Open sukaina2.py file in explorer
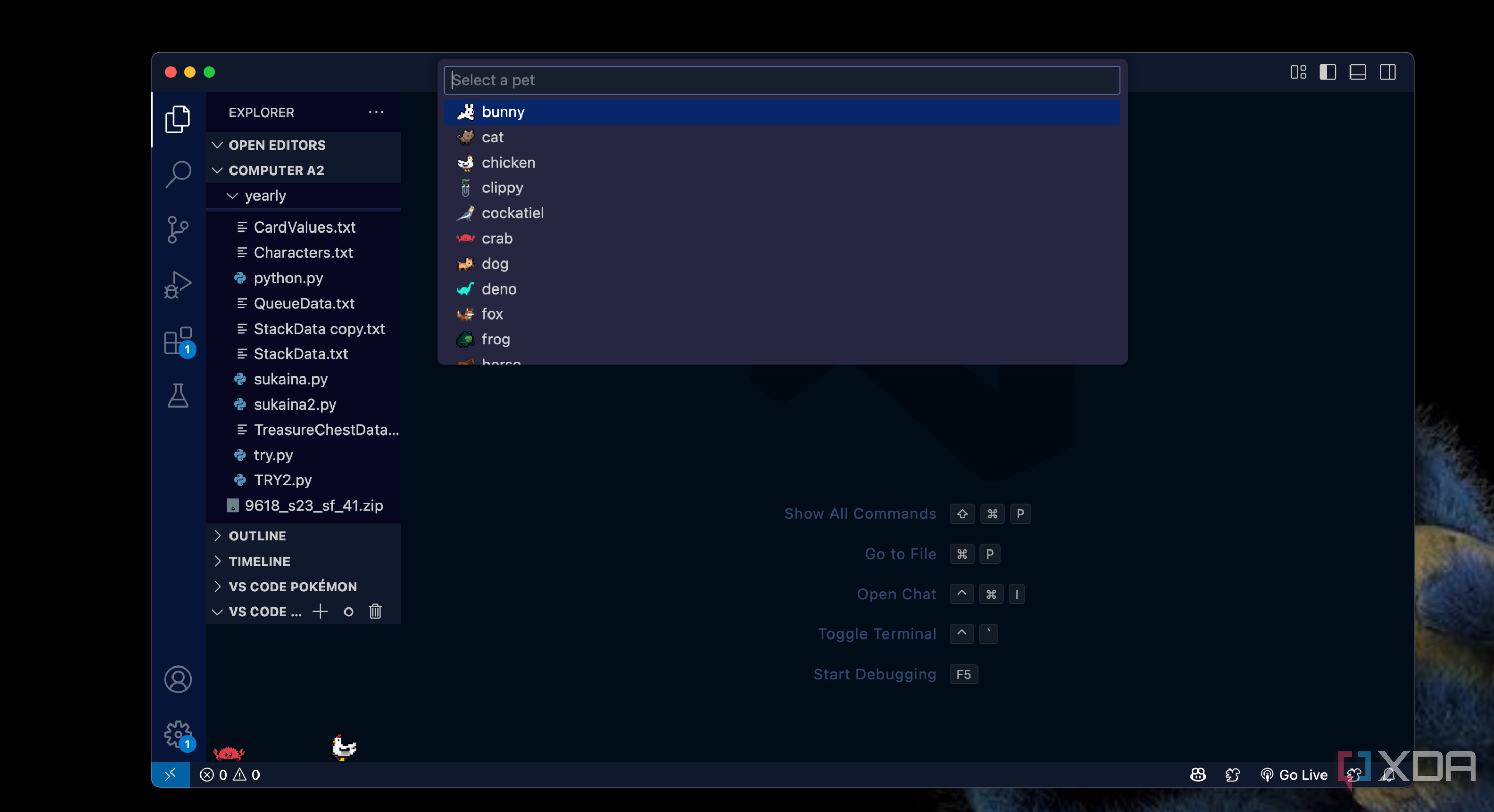Viewport: 1494px width, 812px height. [295, 404]
